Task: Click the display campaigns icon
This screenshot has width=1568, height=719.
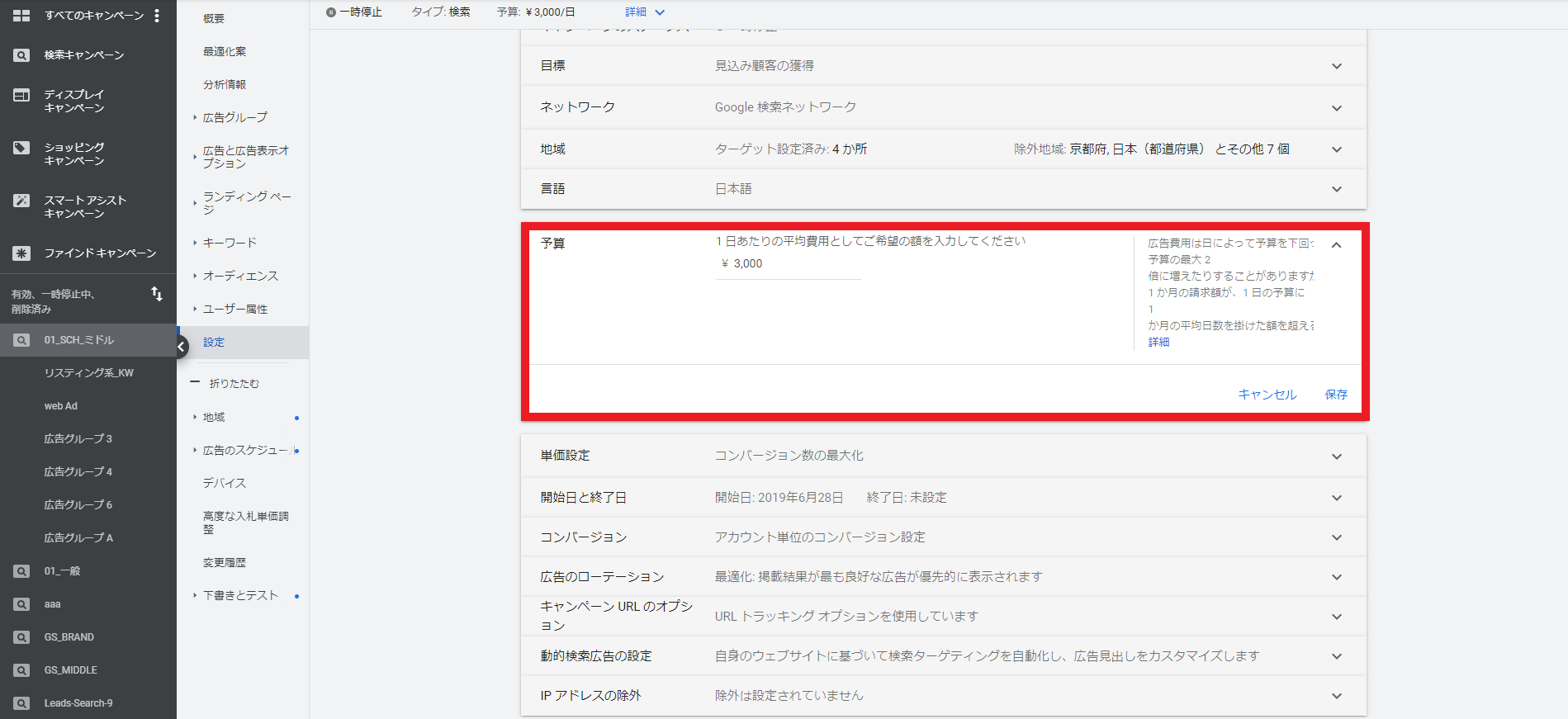Action: coord(21,96)
